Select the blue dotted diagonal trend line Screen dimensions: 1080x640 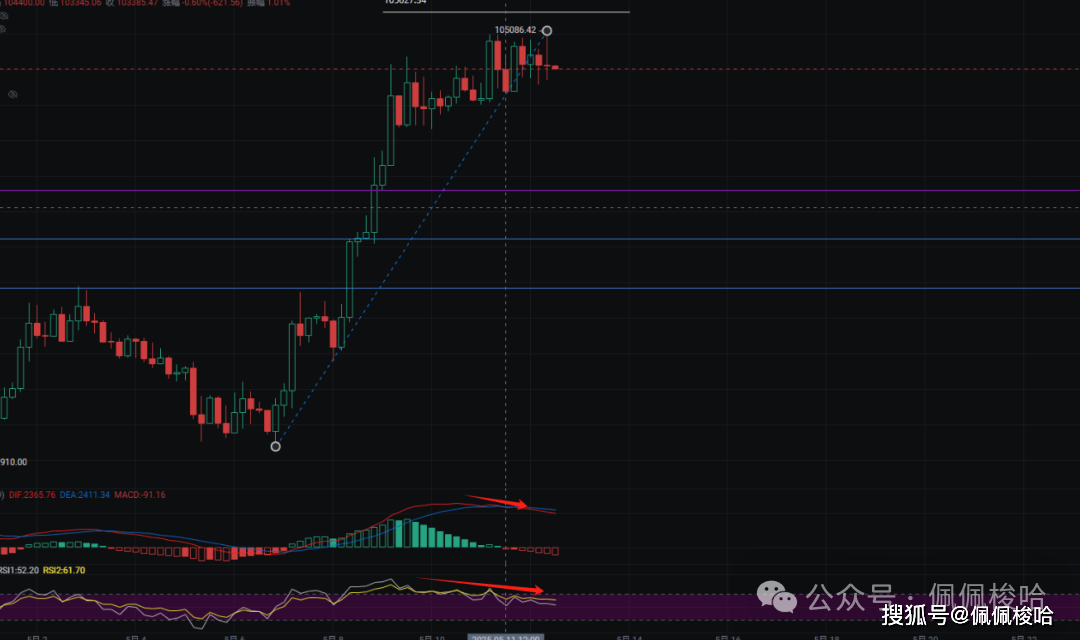(x=411, y=238)
